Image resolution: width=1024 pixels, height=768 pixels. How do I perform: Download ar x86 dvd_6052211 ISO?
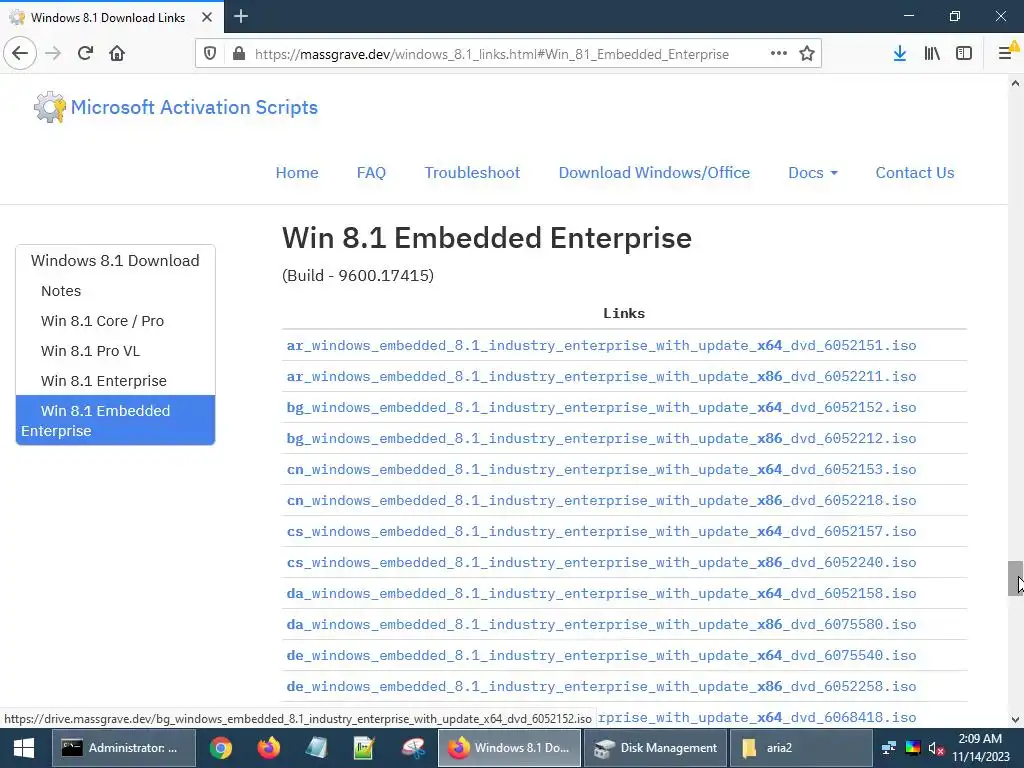point(601,376)
